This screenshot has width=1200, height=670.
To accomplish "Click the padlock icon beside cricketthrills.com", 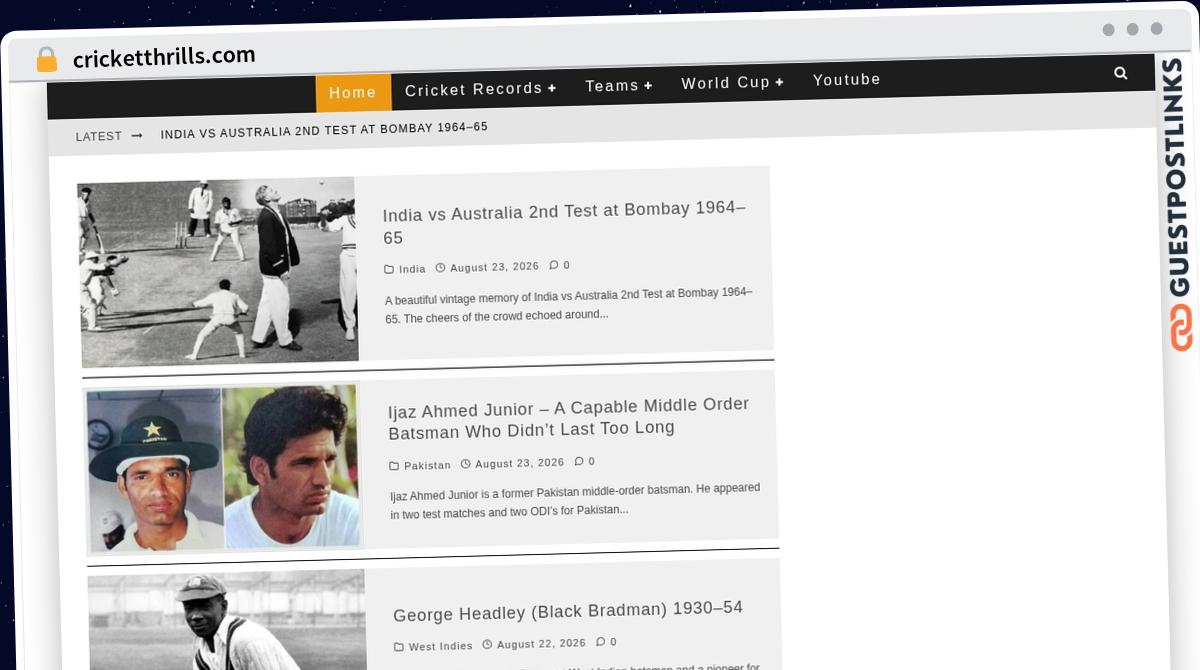I will tap(46, 60).
